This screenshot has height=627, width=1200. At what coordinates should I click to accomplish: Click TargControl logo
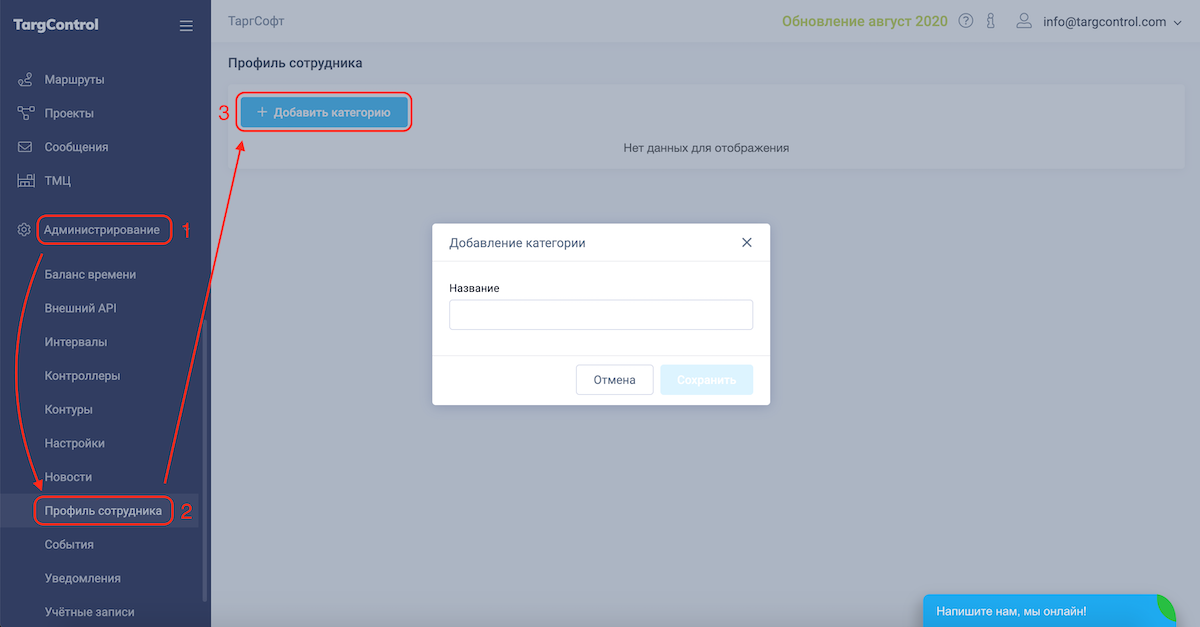56,25
